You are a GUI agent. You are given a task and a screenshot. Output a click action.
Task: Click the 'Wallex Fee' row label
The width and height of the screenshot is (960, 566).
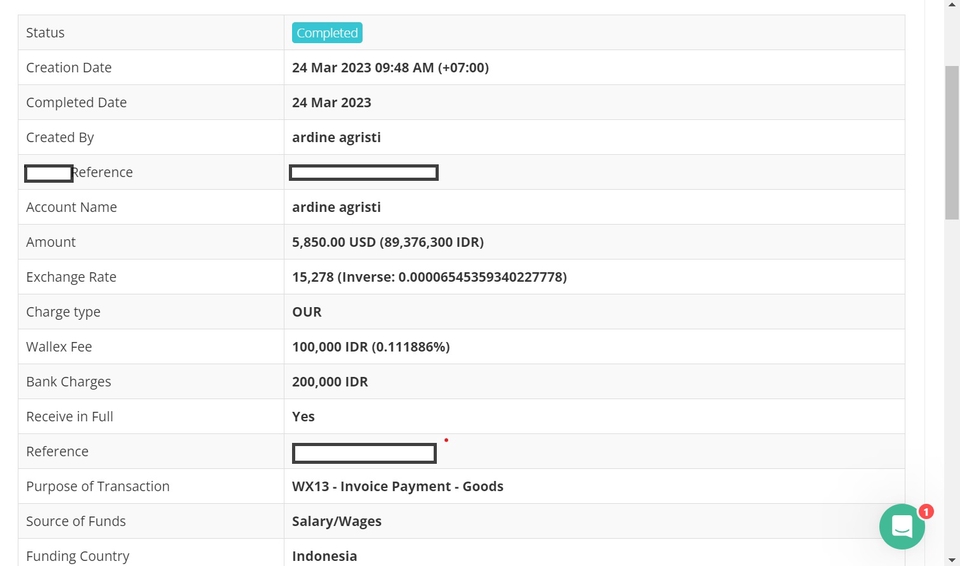click(x=59, y=347)
